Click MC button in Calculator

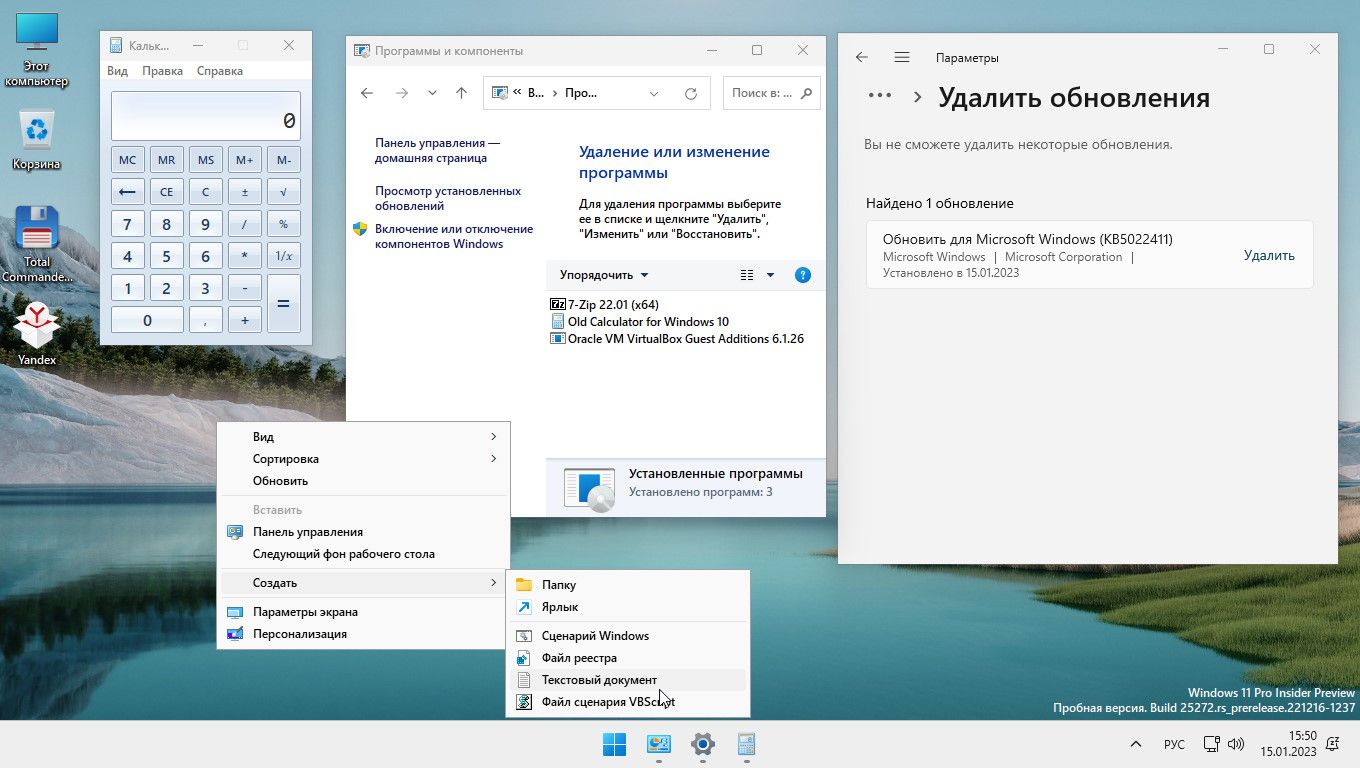click(127, 160)
